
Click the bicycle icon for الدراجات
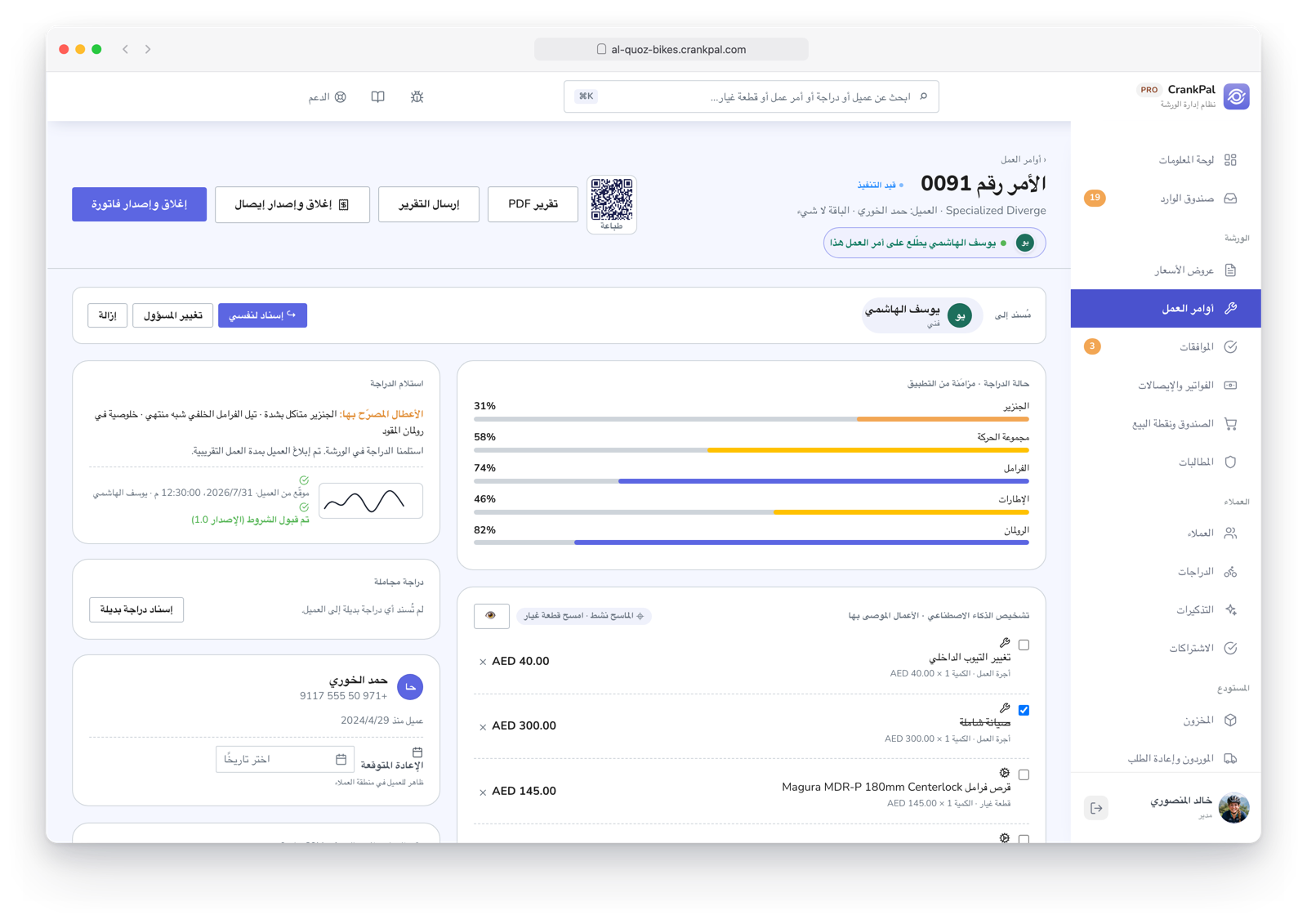tap(1230, 572)
